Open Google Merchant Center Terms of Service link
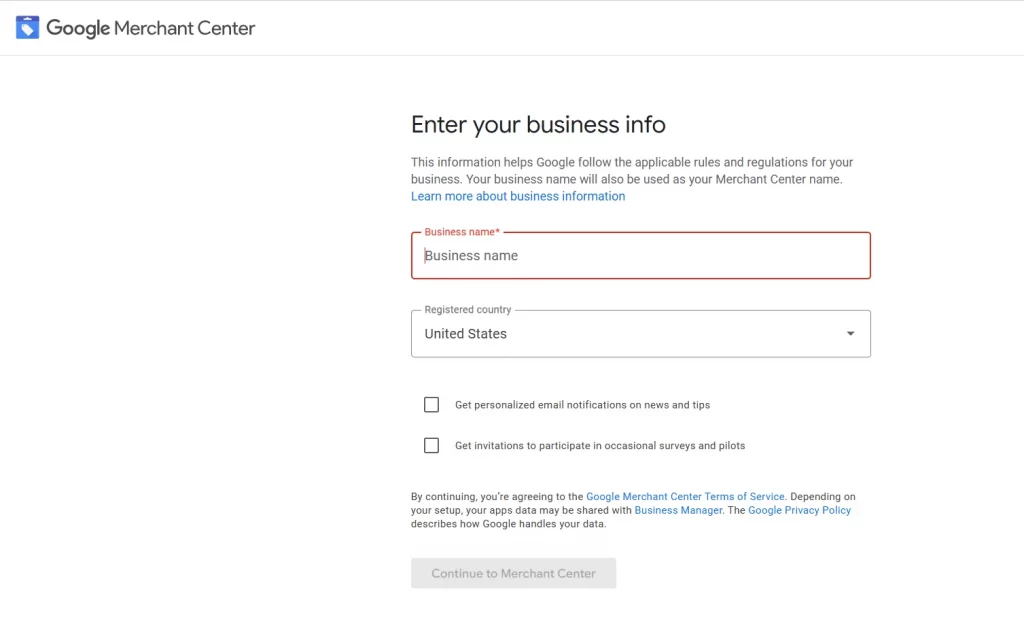 685,496
